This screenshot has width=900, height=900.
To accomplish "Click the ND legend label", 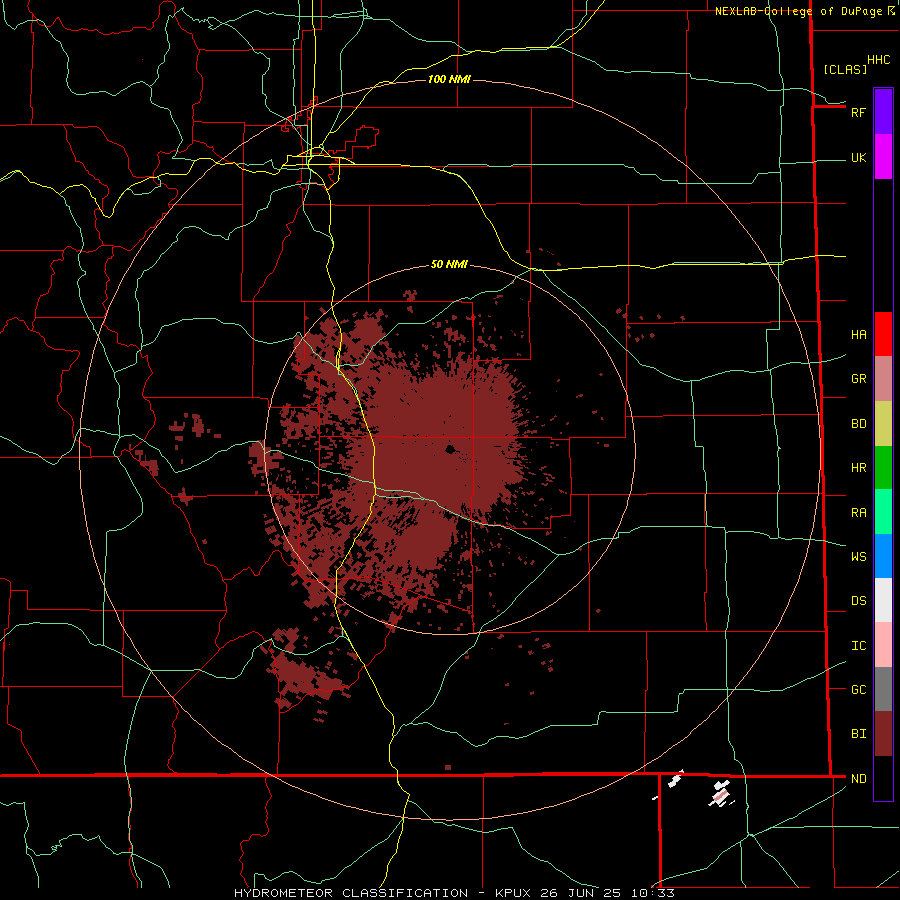I will pyautogui.click(x=858, y=778).
